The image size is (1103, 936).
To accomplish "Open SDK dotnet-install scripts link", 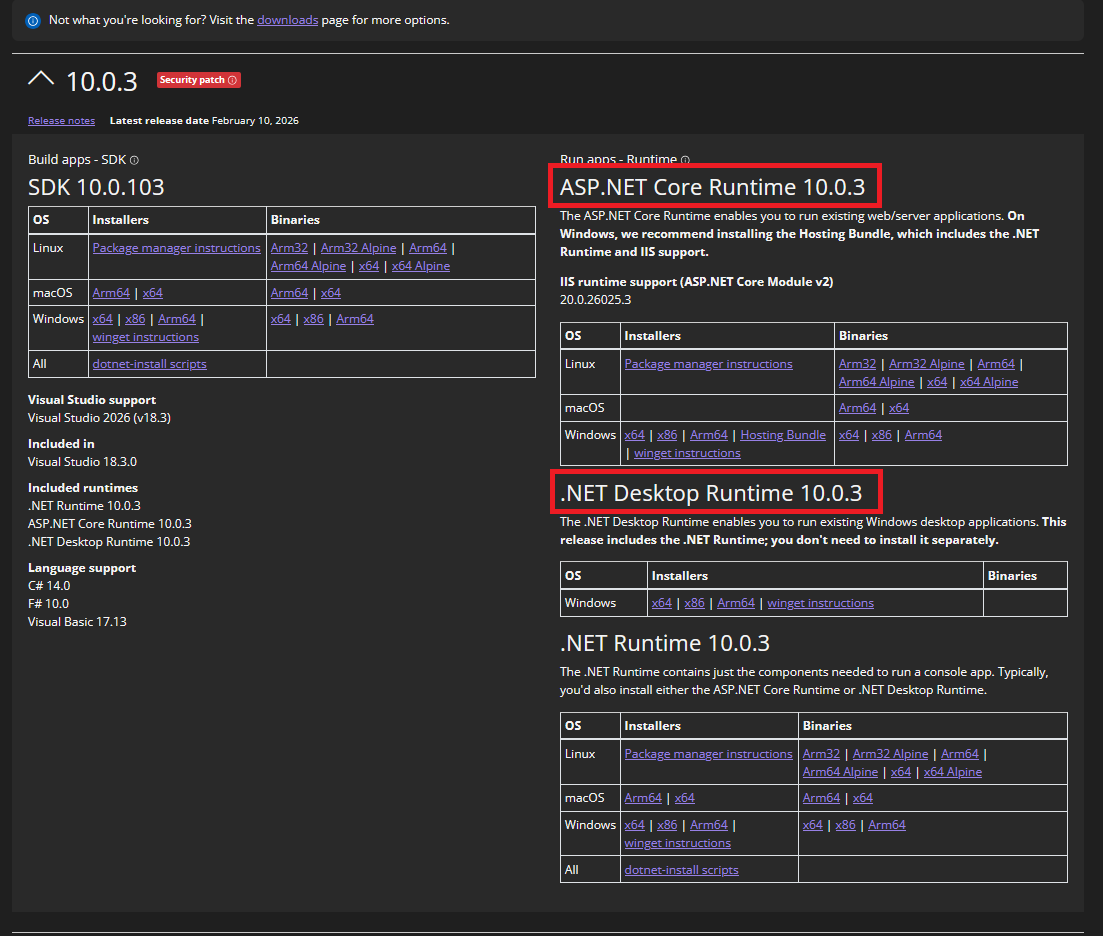I will click(x=149, y=364).
